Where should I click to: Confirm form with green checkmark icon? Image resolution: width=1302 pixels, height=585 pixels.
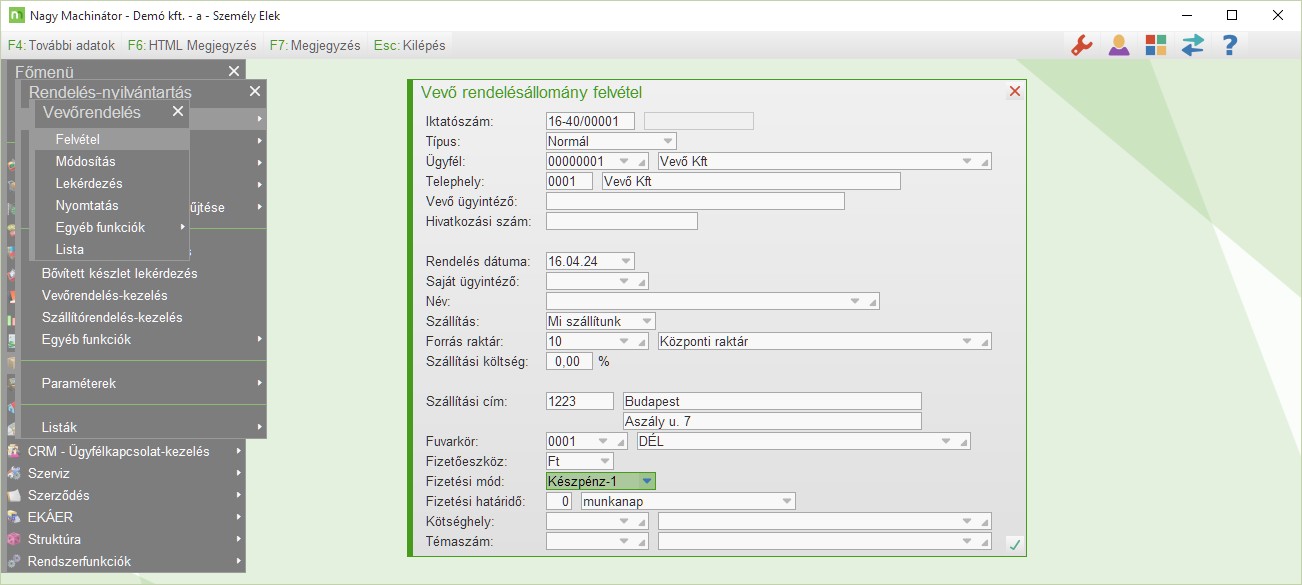[x=1014, y=545]
